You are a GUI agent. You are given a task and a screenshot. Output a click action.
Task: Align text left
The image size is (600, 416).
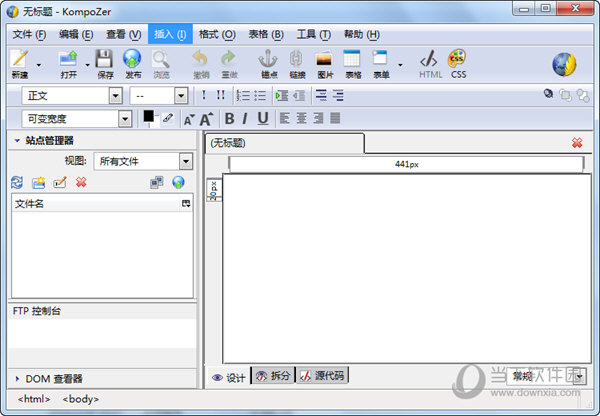(284, 118)
